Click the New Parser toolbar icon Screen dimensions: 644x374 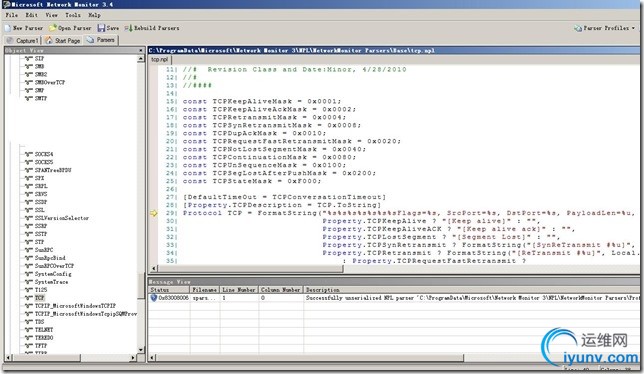click(x=8, y=28)
